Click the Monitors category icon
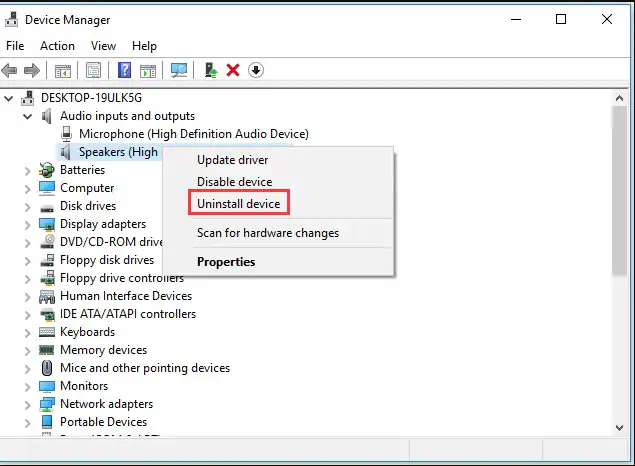This screenshot has width=635, height=466. click(47, 386)
